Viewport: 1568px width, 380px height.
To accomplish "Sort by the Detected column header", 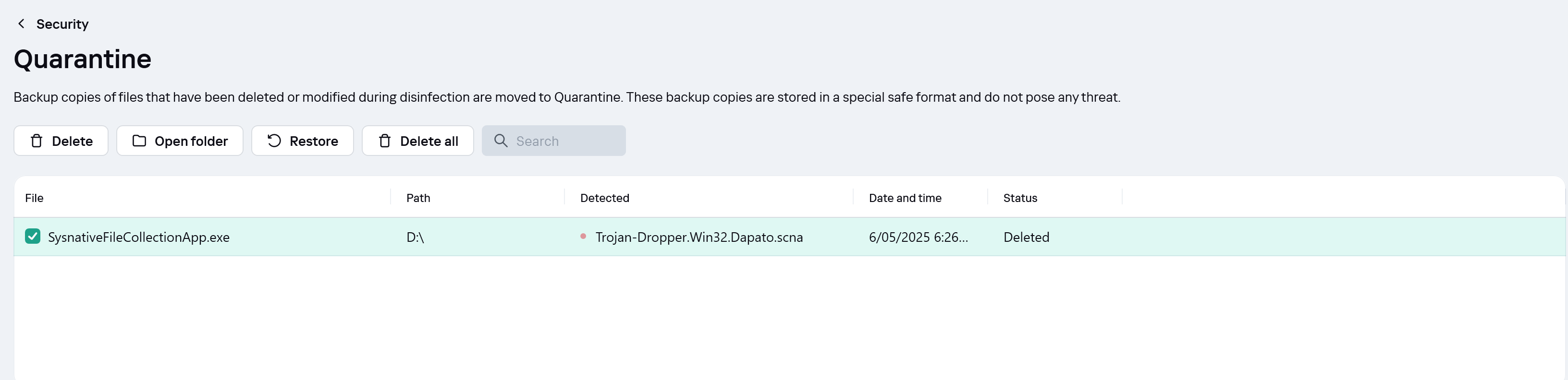I will tap(604, 198).
